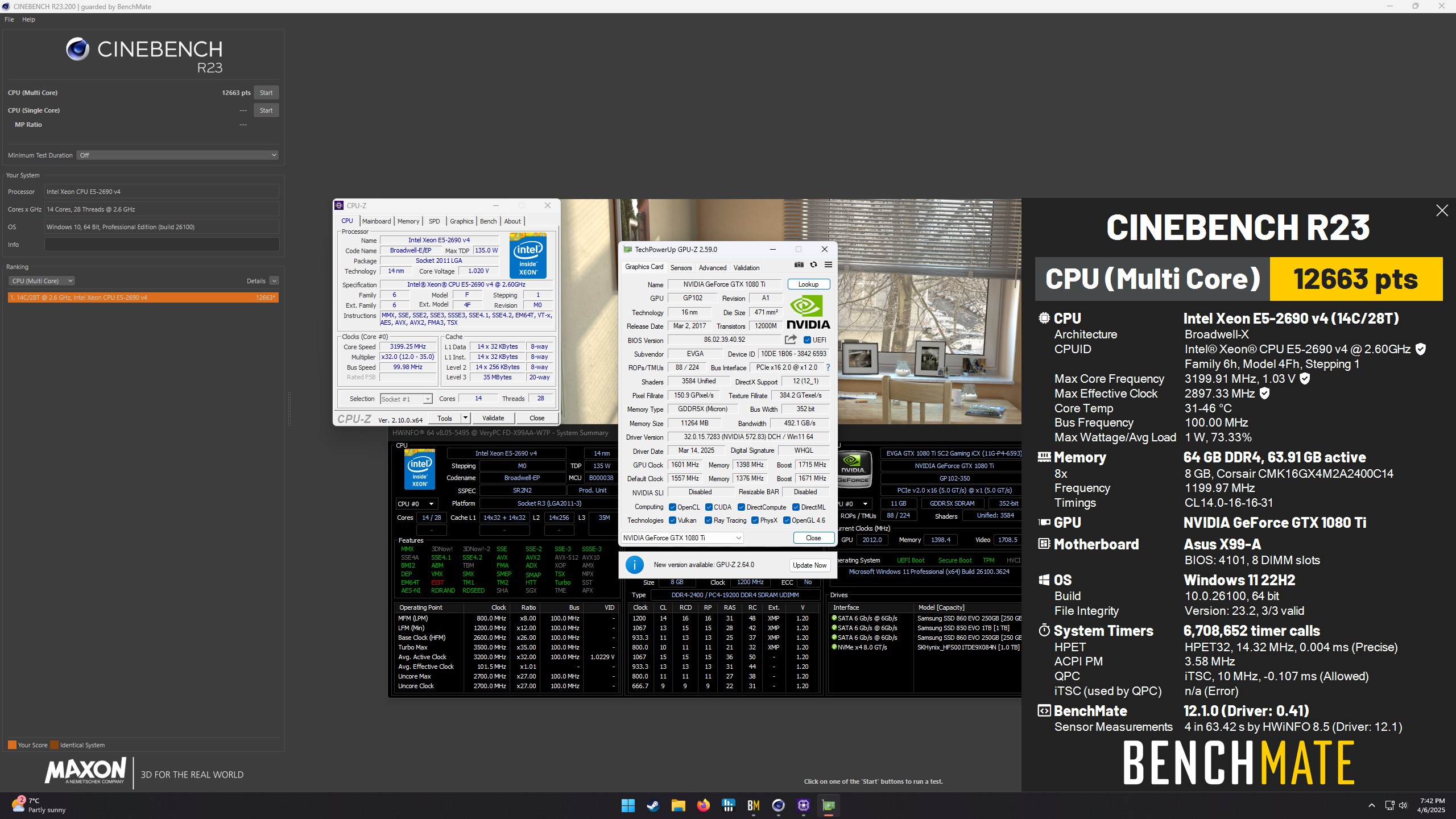Switch to the Bench tab in CPU-Z

pyautogui.click(x=488, y=221)
